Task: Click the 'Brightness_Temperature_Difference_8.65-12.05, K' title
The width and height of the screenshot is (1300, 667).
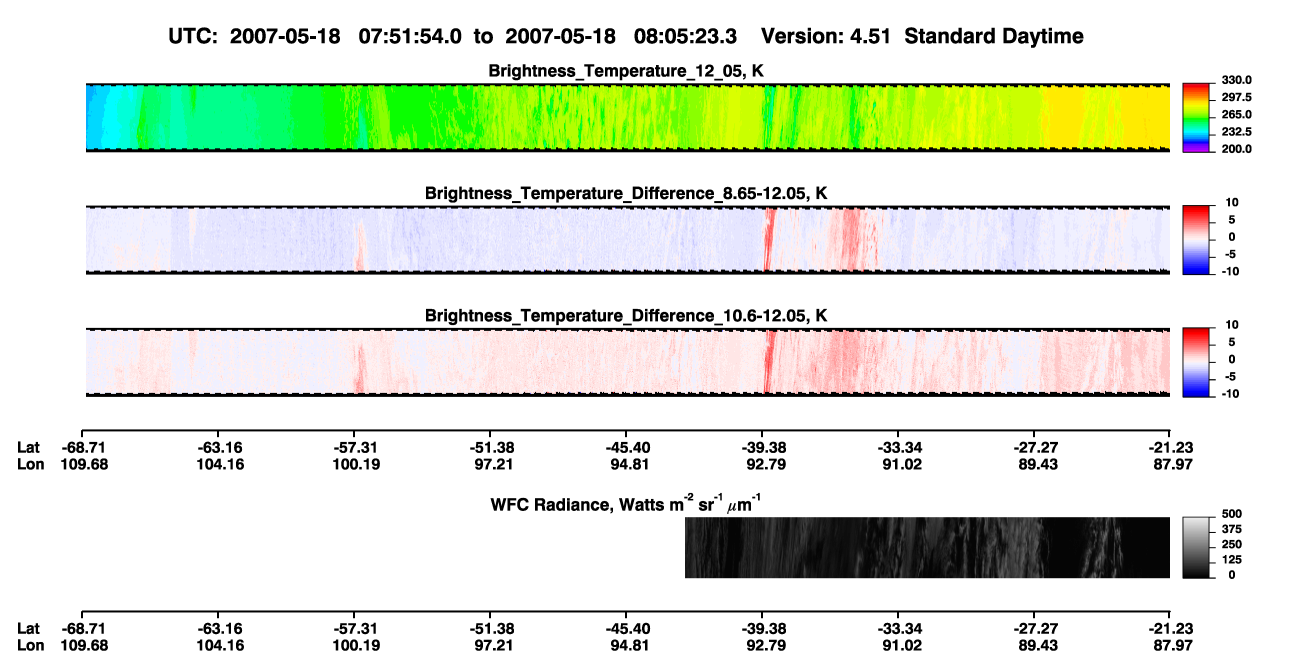Action: tap(626, 193)
